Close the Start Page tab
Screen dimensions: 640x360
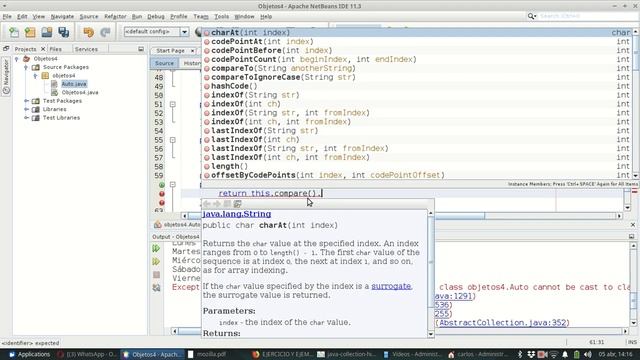192,51
